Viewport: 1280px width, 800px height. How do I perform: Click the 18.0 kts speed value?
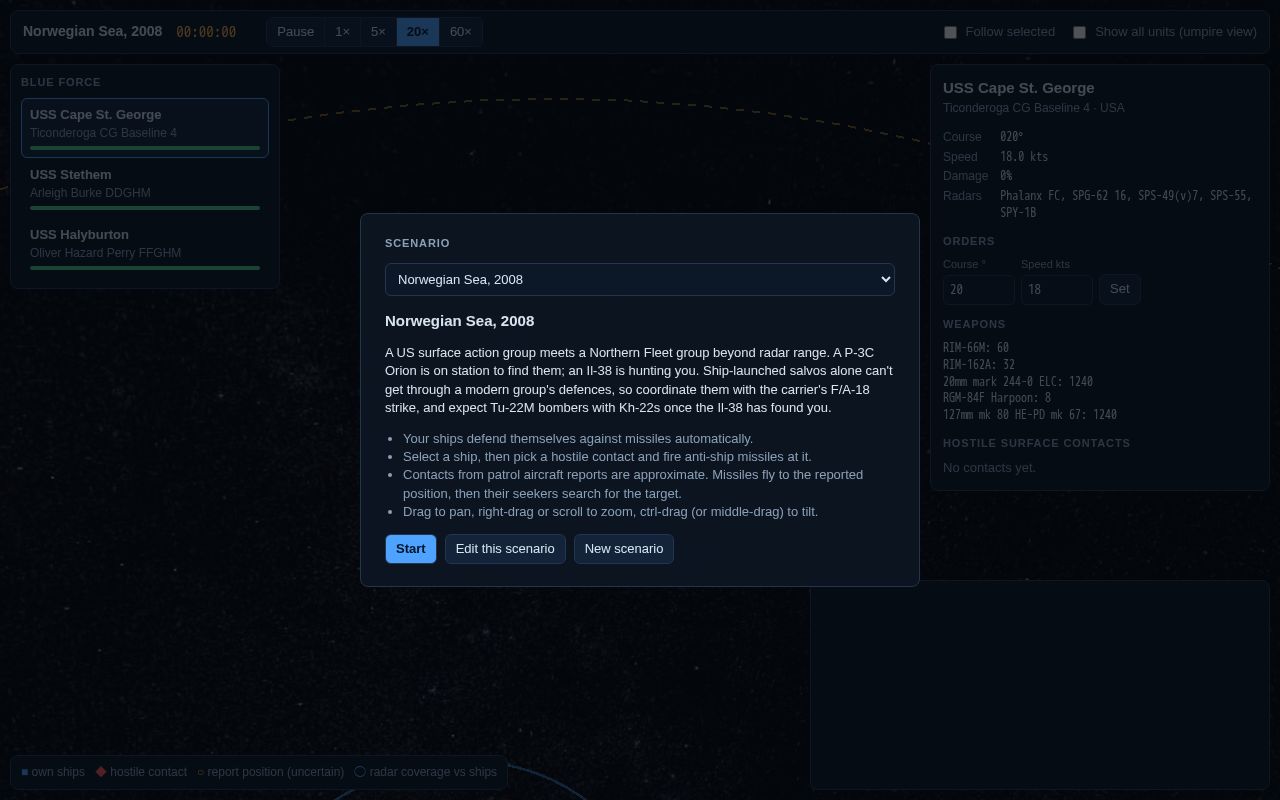[x=1024, y=157]
